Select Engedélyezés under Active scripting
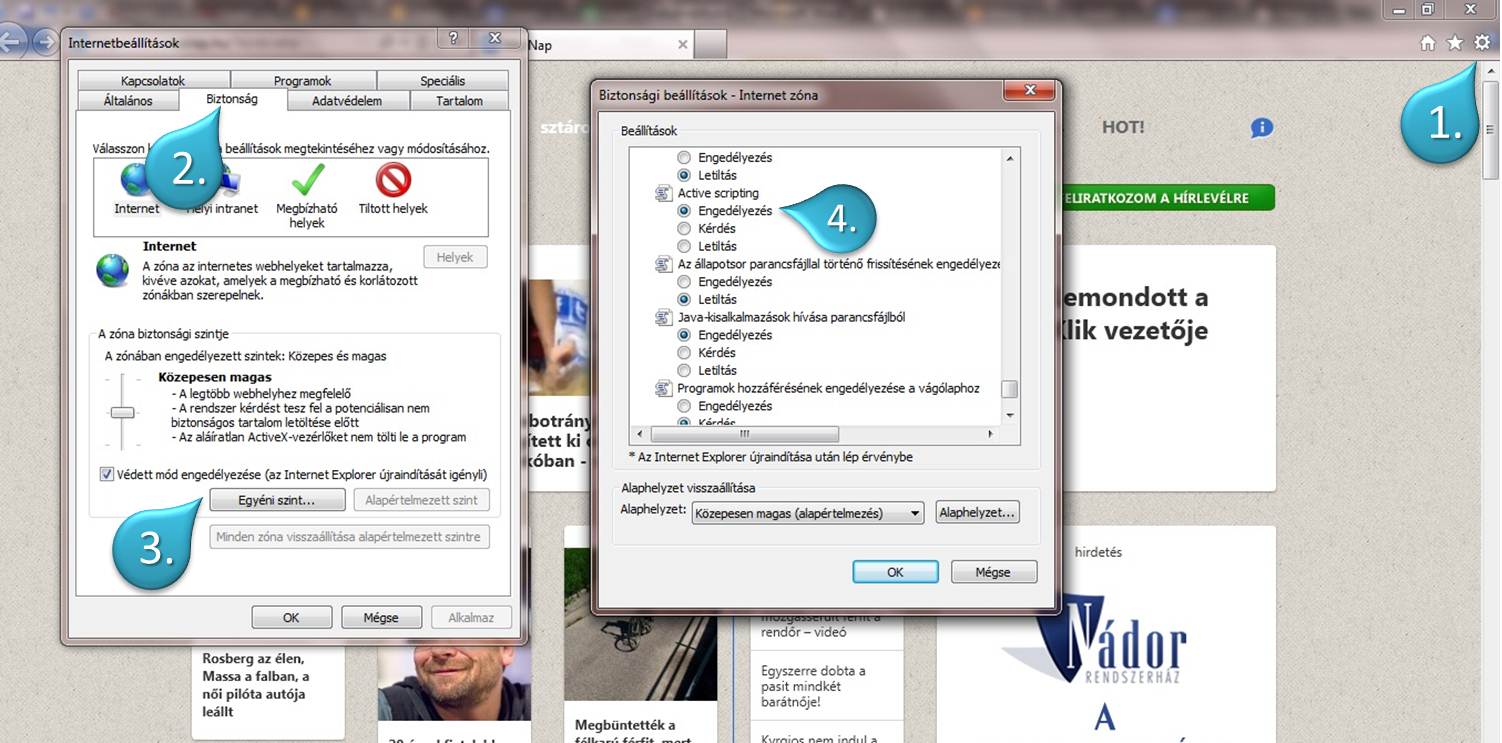 [x=684, y=211]
